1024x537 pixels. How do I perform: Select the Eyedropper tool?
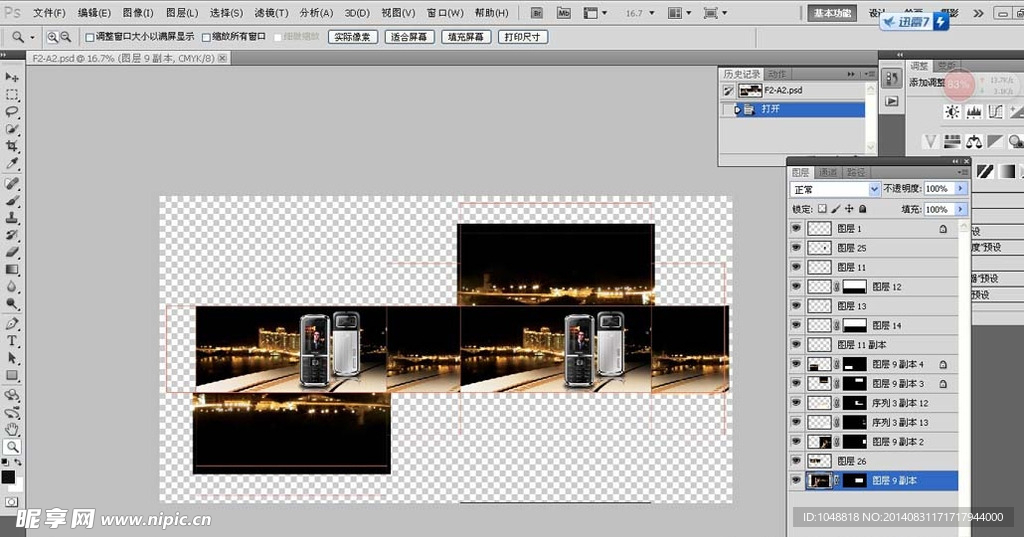point(13,163)
